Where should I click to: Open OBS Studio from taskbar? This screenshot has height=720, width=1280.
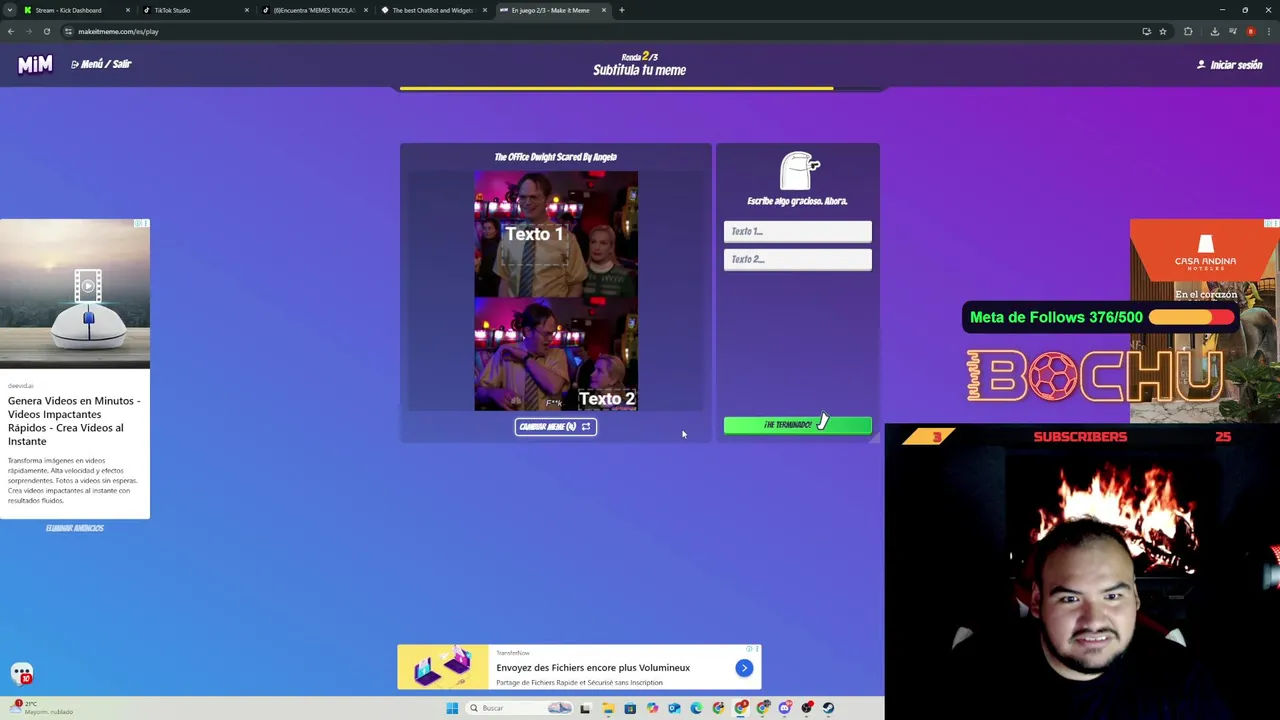coord(807,708)
